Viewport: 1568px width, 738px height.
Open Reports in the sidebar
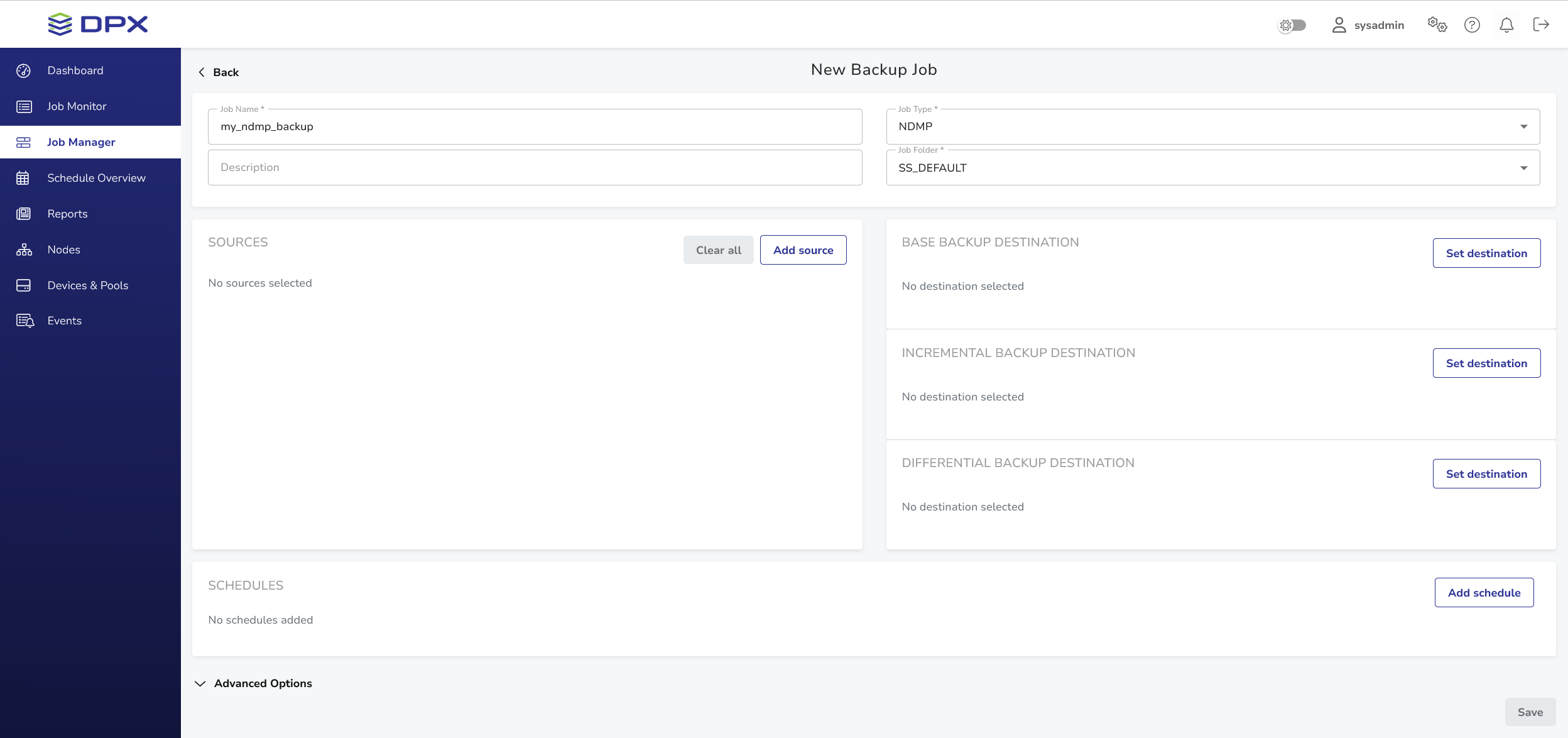67,214
